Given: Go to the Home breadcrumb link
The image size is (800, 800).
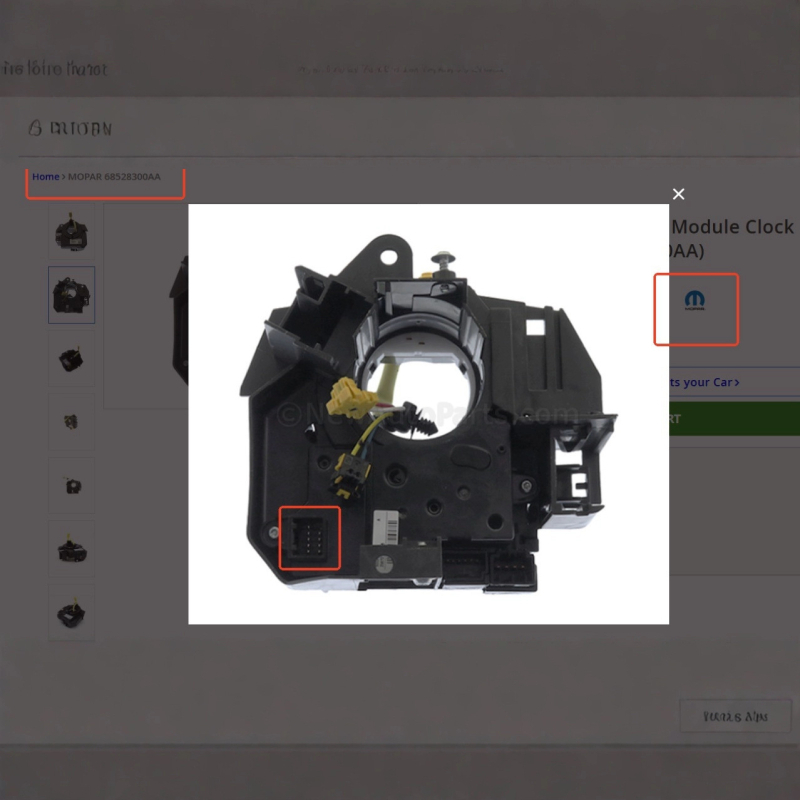Looking at the screenshot, I should pyautogui.click(x=45, y=177).
